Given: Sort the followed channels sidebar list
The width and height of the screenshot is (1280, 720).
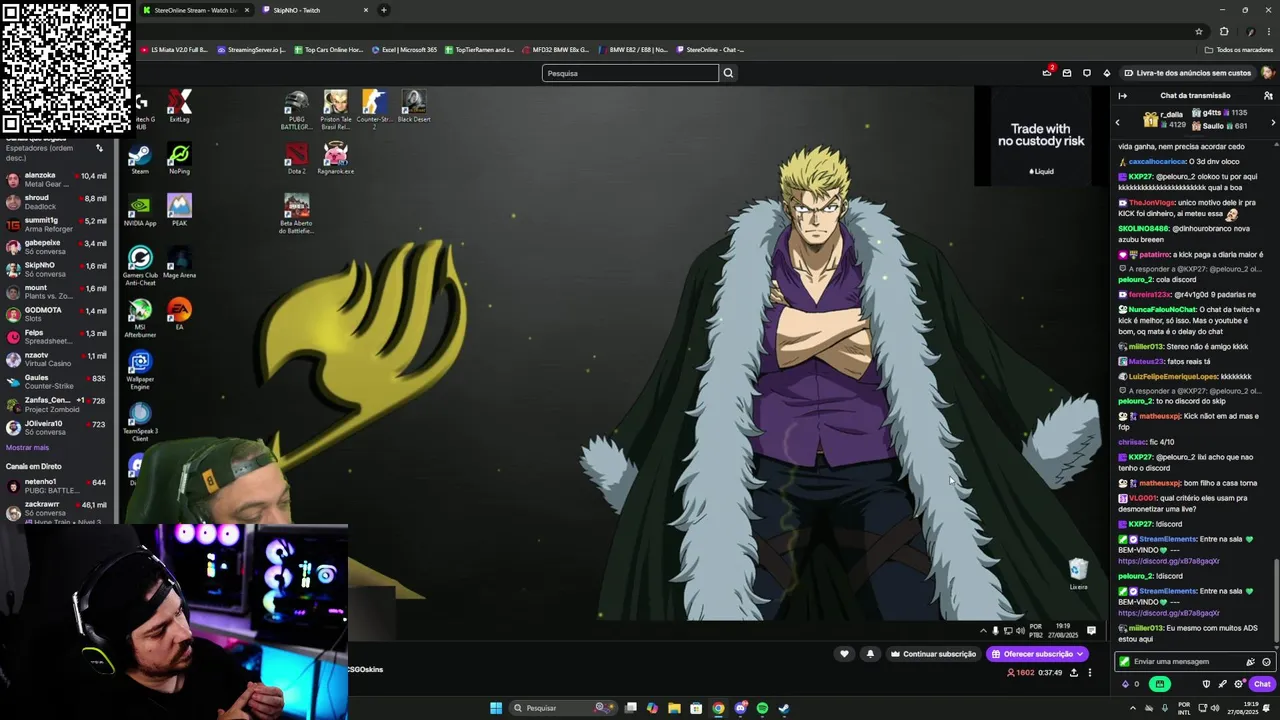Looking at the screenshot, I should [99, 148].
